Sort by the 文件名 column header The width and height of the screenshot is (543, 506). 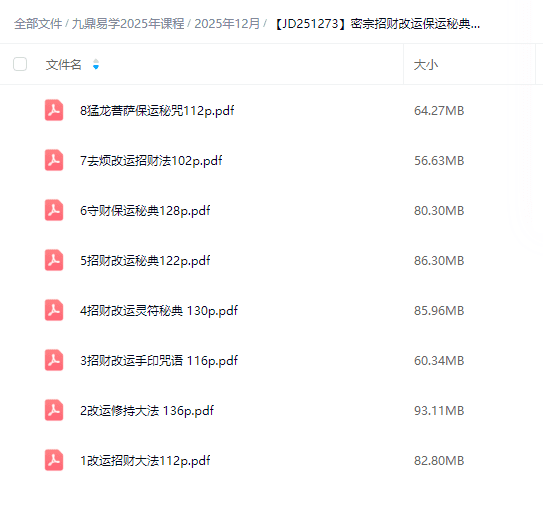63,64
